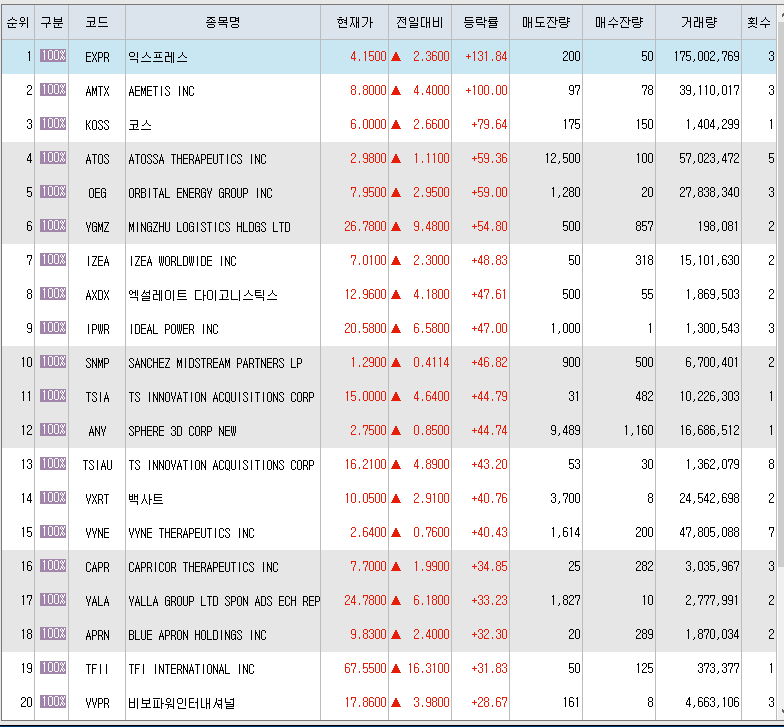Click current price 26.7800
This screenshot has width=784, height=727.
(x=365, y=226)
